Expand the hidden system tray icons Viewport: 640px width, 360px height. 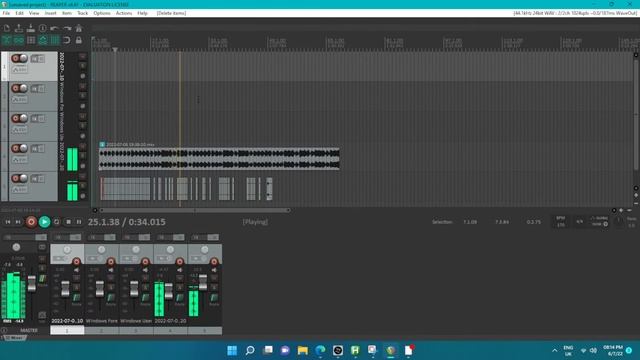[554, 351]
